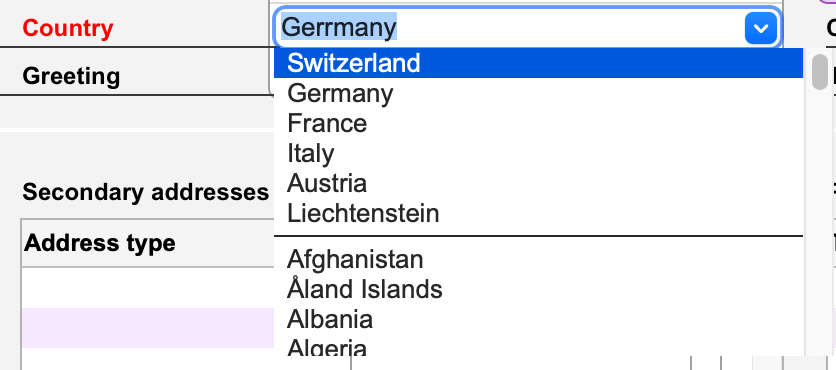The height and width of the screenshot is (370, 836).
Task: Select France from the country list
Action: [x=538, y=123]
